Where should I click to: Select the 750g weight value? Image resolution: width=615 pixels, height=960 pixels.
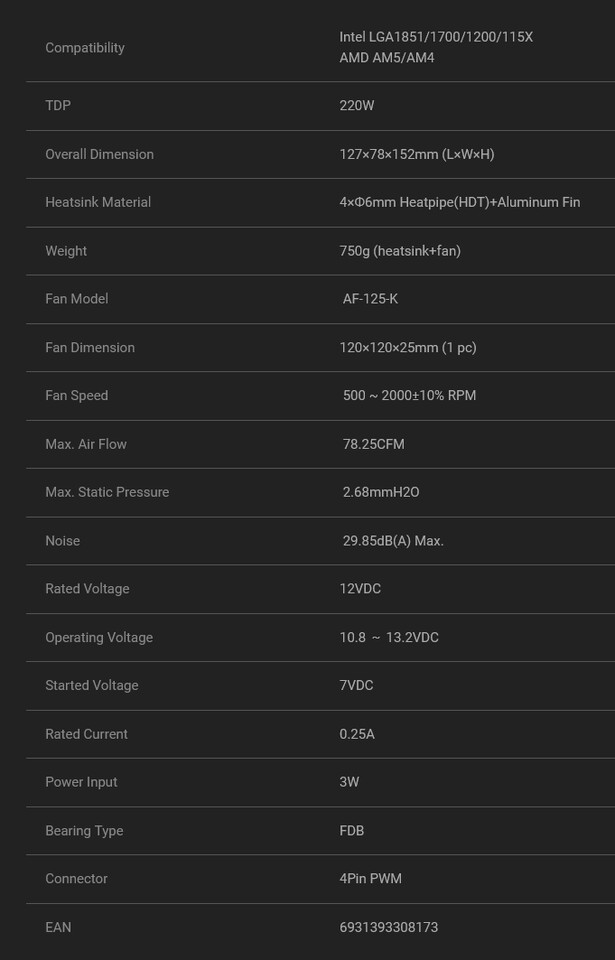(x=399, y=251)
